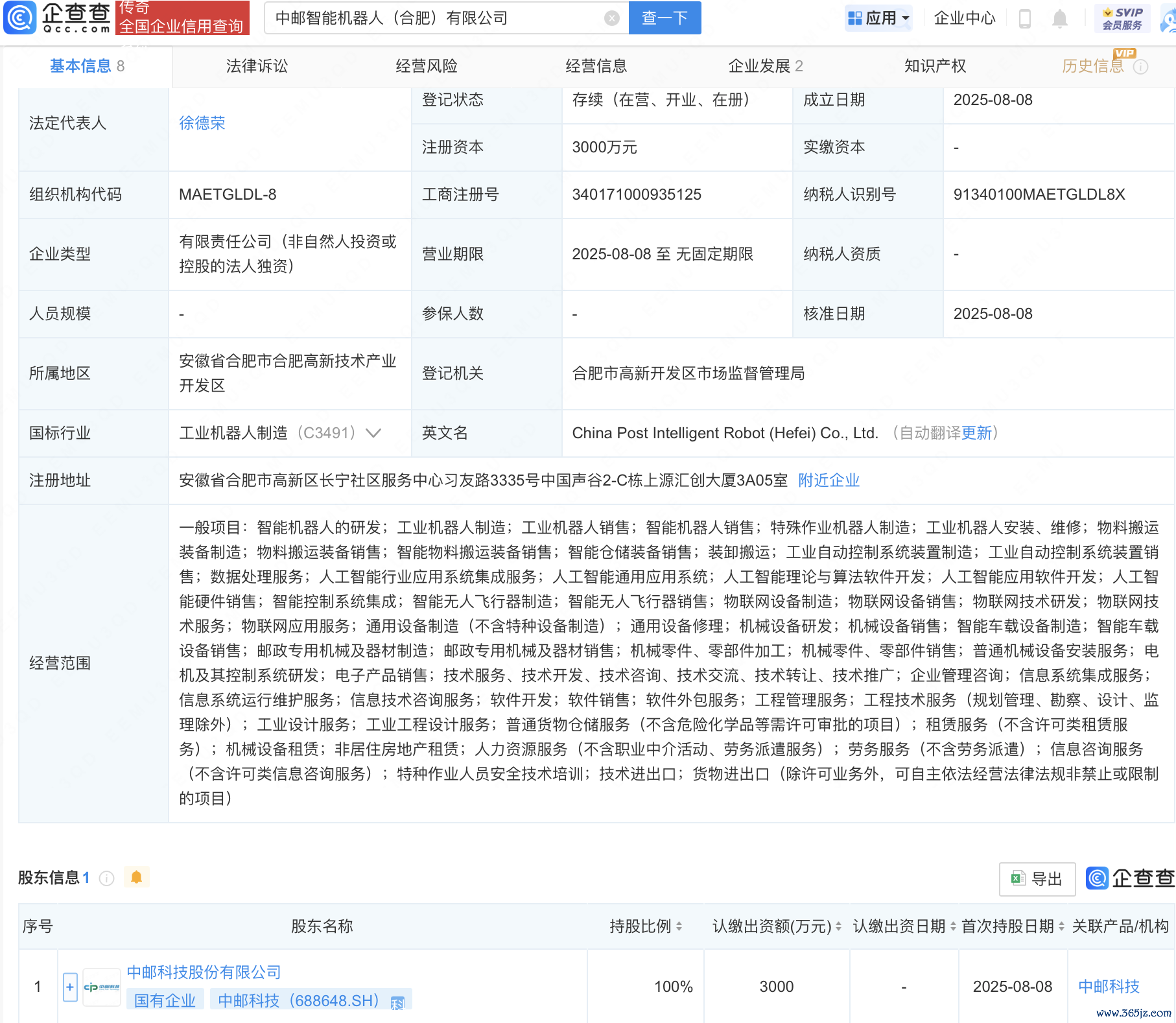The image size is (1176, 1023).
Task: Switch to 知识产权 tab
Action: pyautogui.click(x=935, y=66)
